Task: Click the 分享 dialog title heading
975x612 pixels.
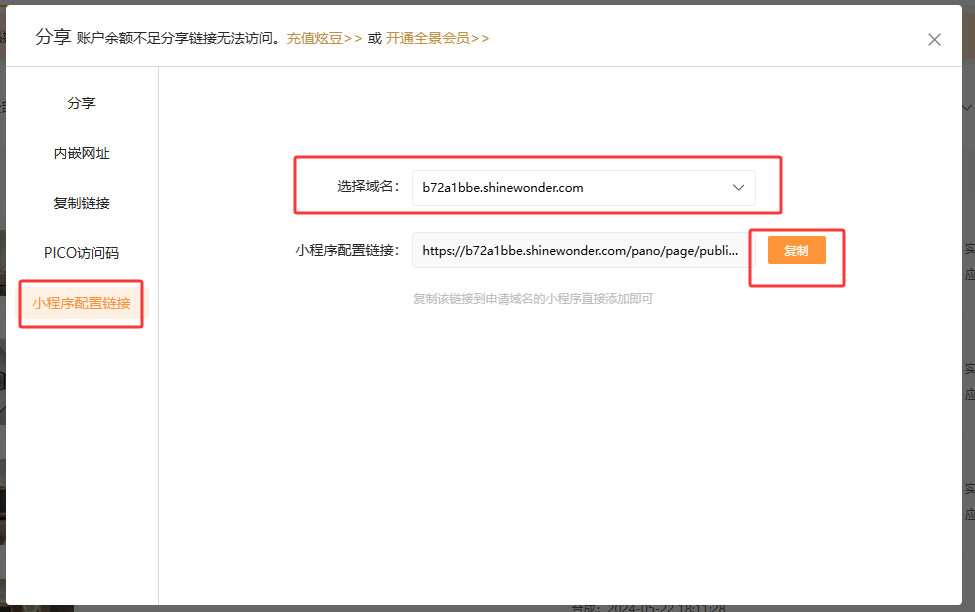Action: [53, 37]
